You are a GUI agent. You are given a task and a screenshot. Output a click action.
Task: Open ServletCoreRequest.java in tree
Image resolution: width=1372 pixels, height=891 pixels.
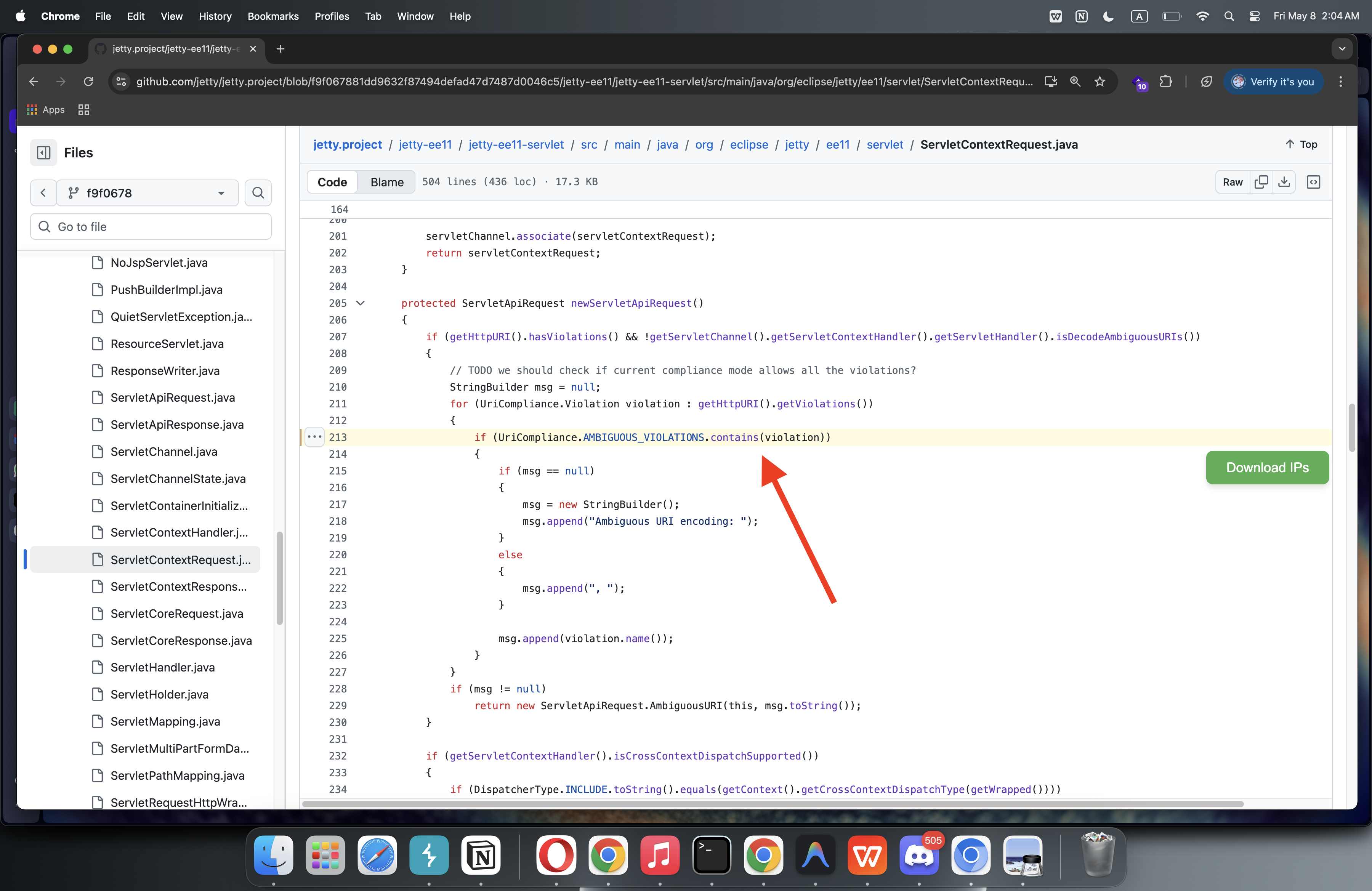(177, 613)
